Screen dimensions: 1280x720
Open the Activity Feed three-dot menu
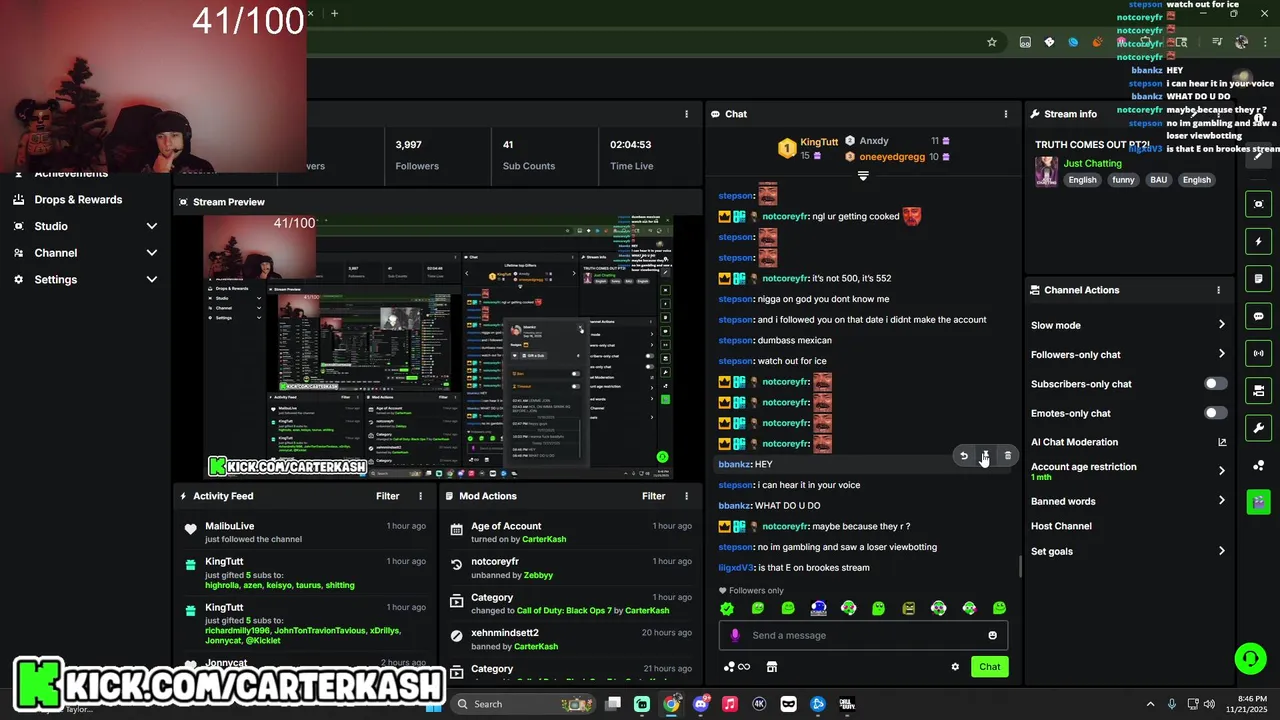pos(420,496)
